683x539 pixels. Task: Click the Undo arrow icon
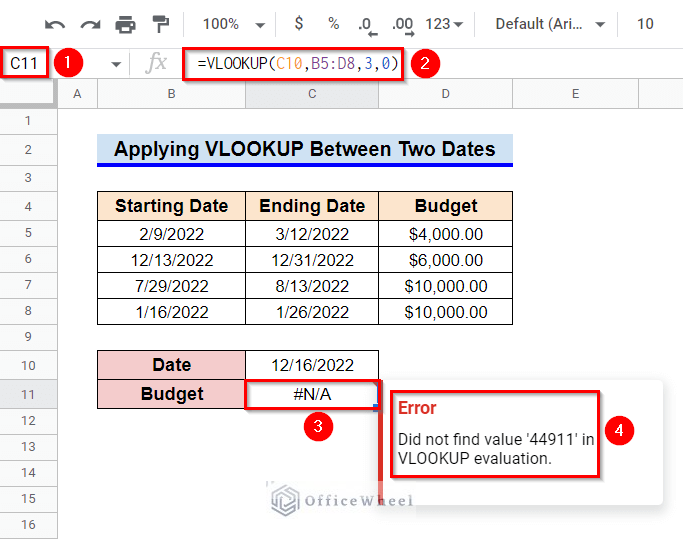[x=55, y=24]
